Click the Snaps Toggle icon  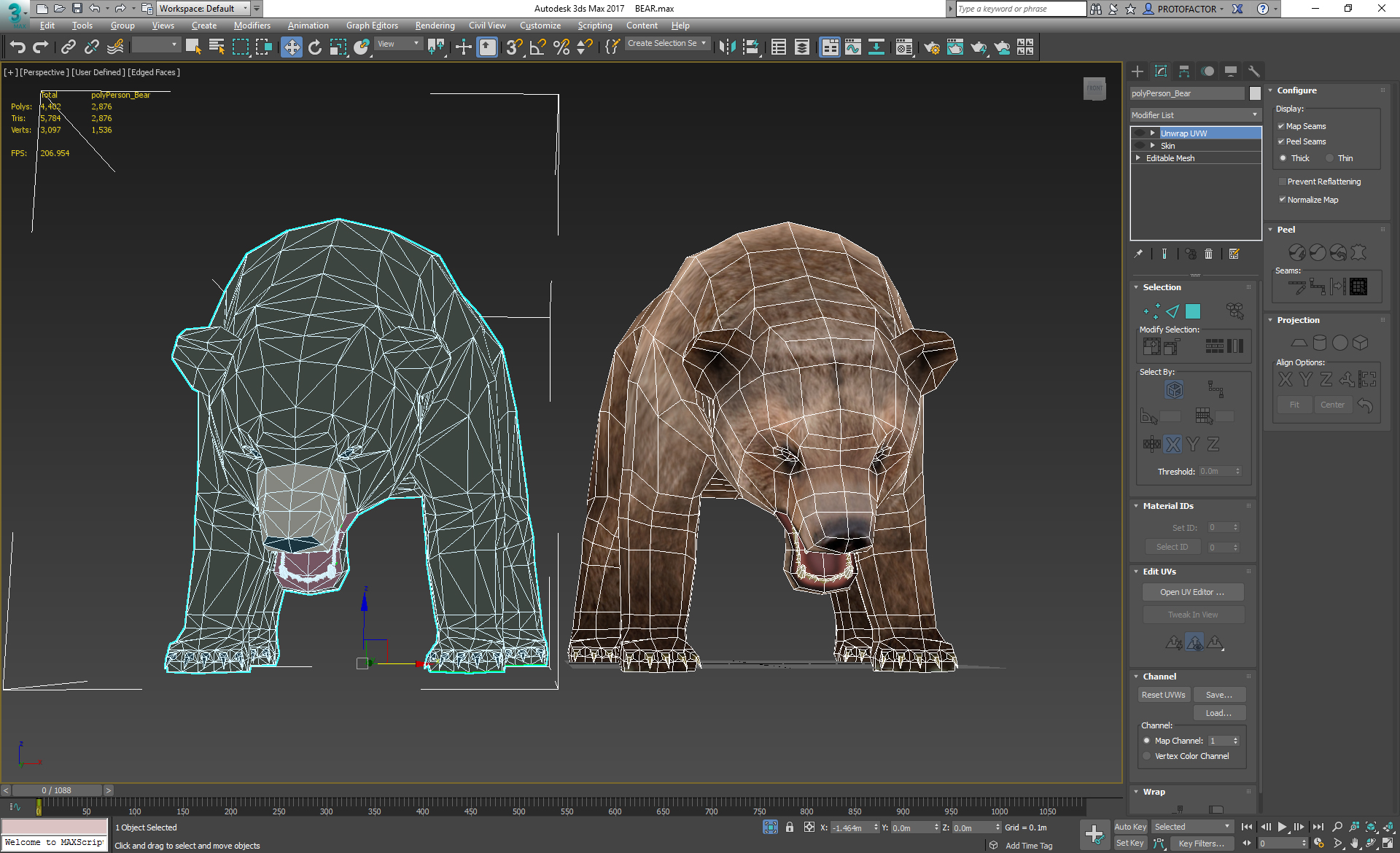[513, 47]
